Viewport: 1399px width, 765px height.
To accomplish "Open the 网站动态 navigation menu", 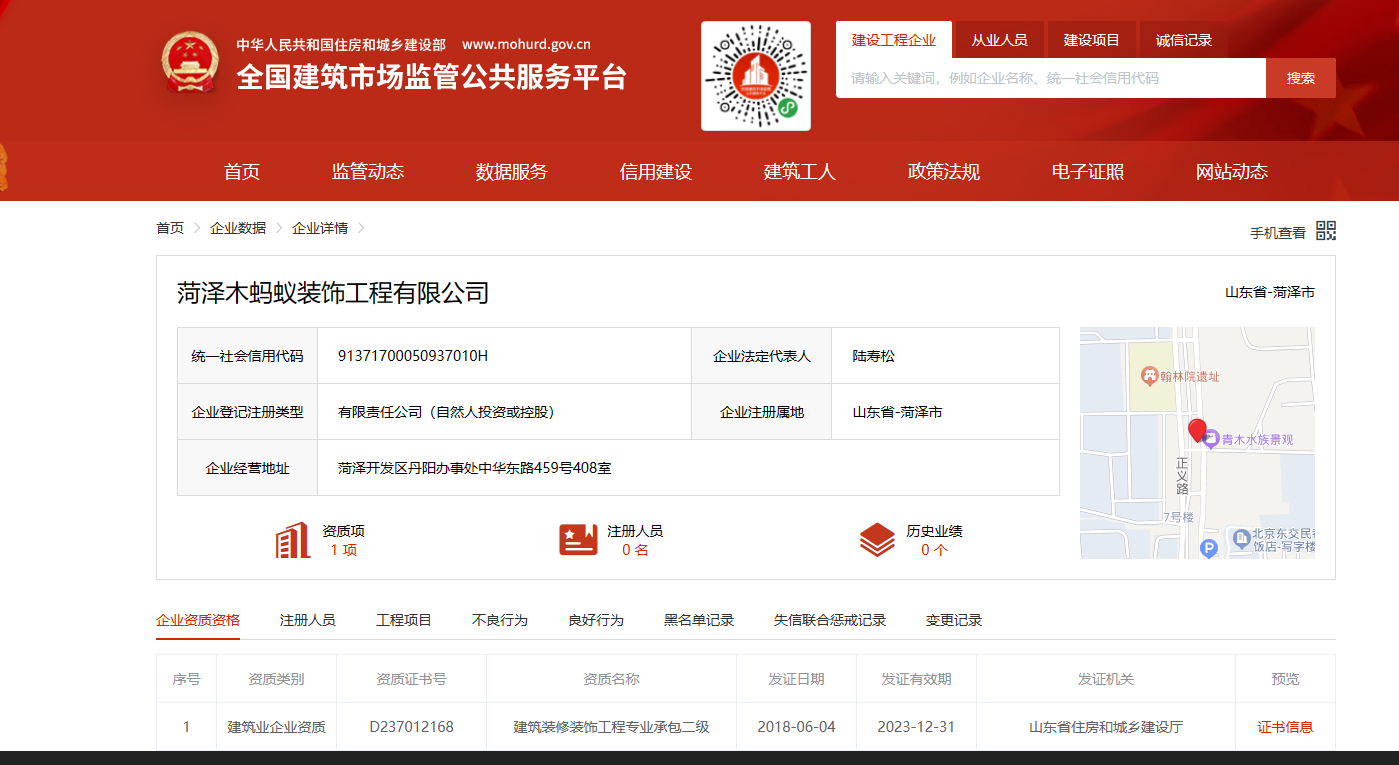I will [x=1232, y=172].
